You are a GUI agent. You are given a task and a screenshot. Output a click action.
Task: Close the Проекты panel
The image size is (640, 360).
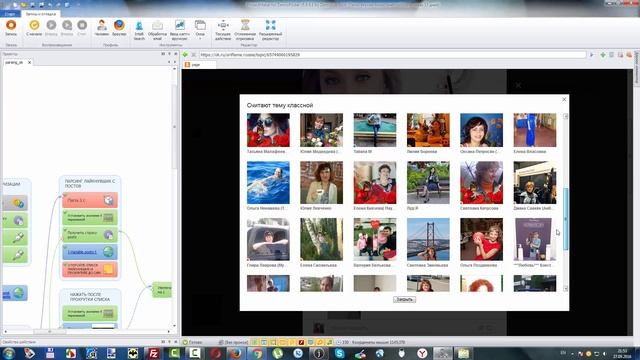point(176,54)
